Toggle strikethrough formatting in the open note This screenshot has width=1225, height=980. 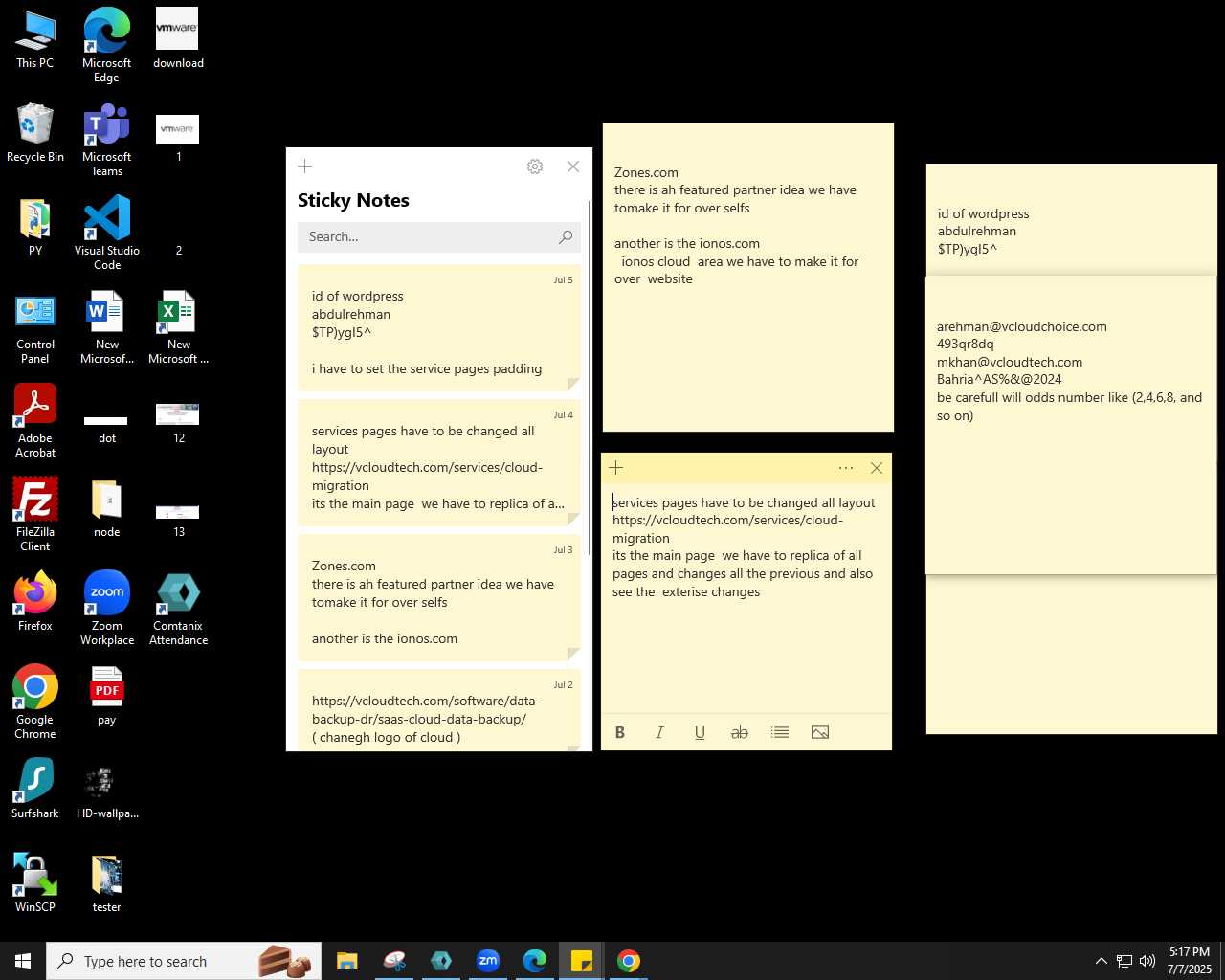[x=740, y=732]
